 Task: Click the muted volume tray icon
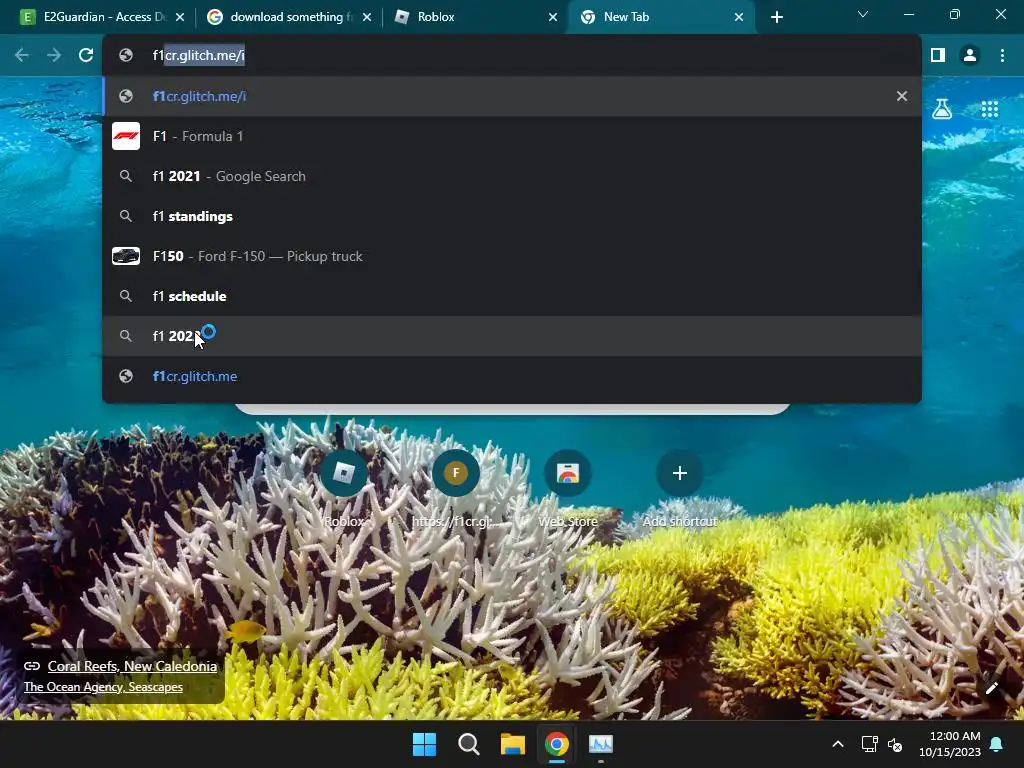tap(895, 744)
